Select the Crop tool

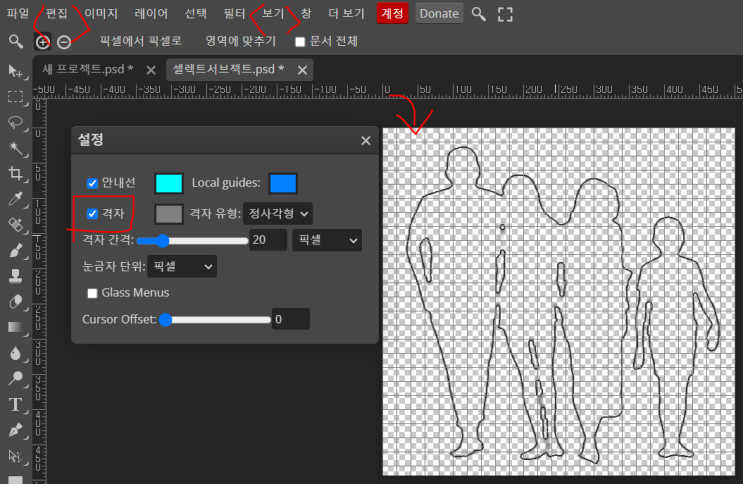pos(15,174)
